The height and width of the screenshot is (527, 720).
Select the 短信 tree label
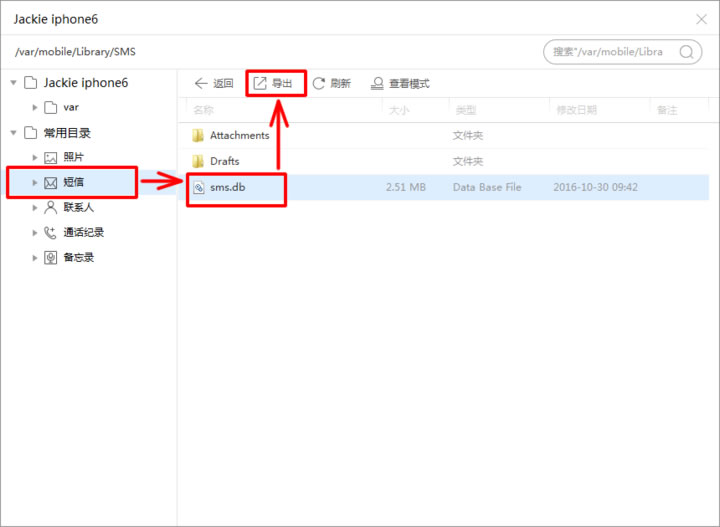[x=73, y=182]
